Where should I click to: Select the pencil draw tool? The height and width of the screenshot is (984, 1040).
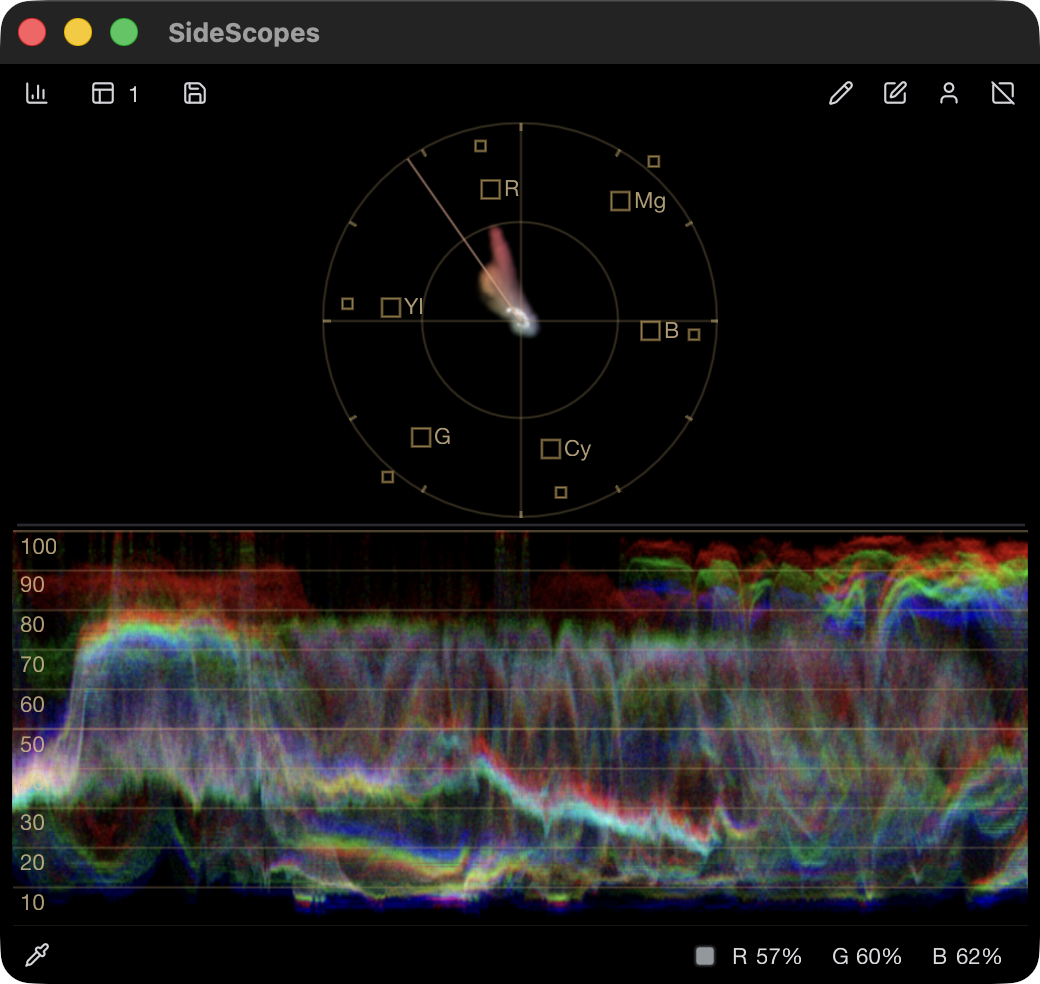(840, 93)
